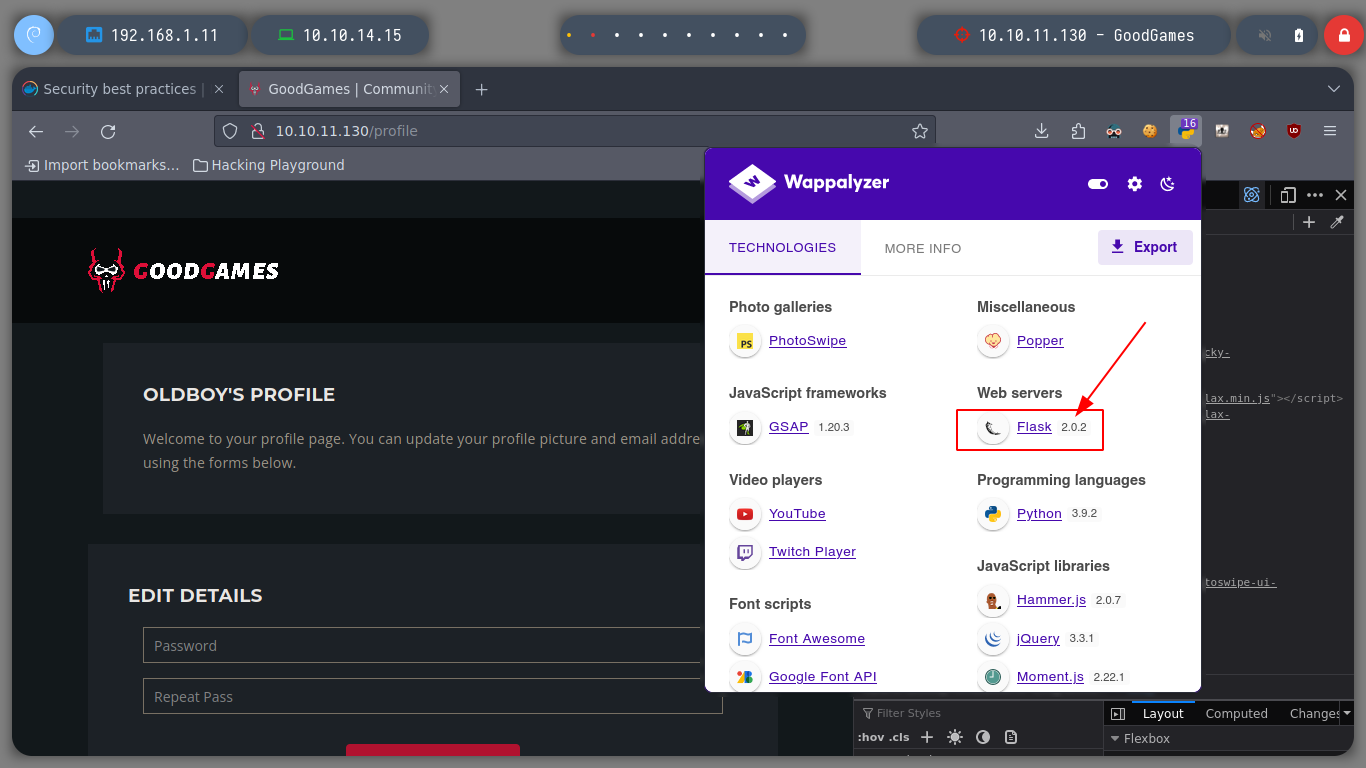Open devtools three-dot options menu

[x=1315, y=195]
